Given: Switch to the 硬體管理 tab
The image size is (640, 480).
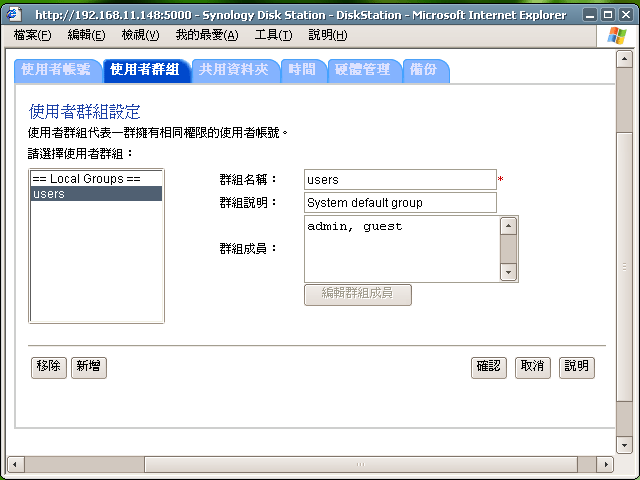Looking at the screenshot, I should coord(364,71).
